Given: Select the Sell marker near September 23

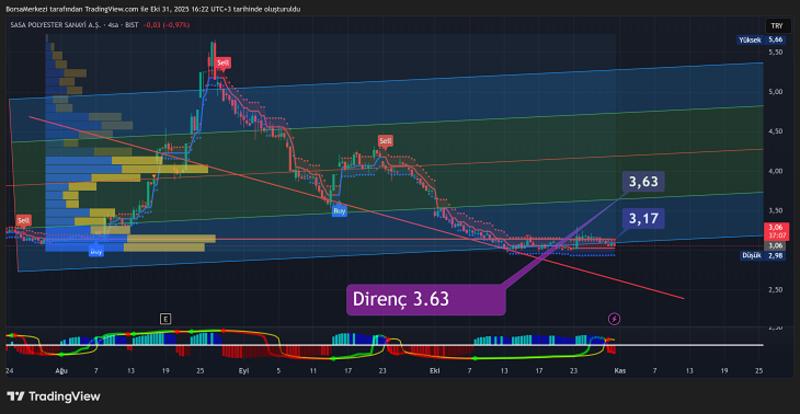Looking at the screenshot, I should (385, 141).
